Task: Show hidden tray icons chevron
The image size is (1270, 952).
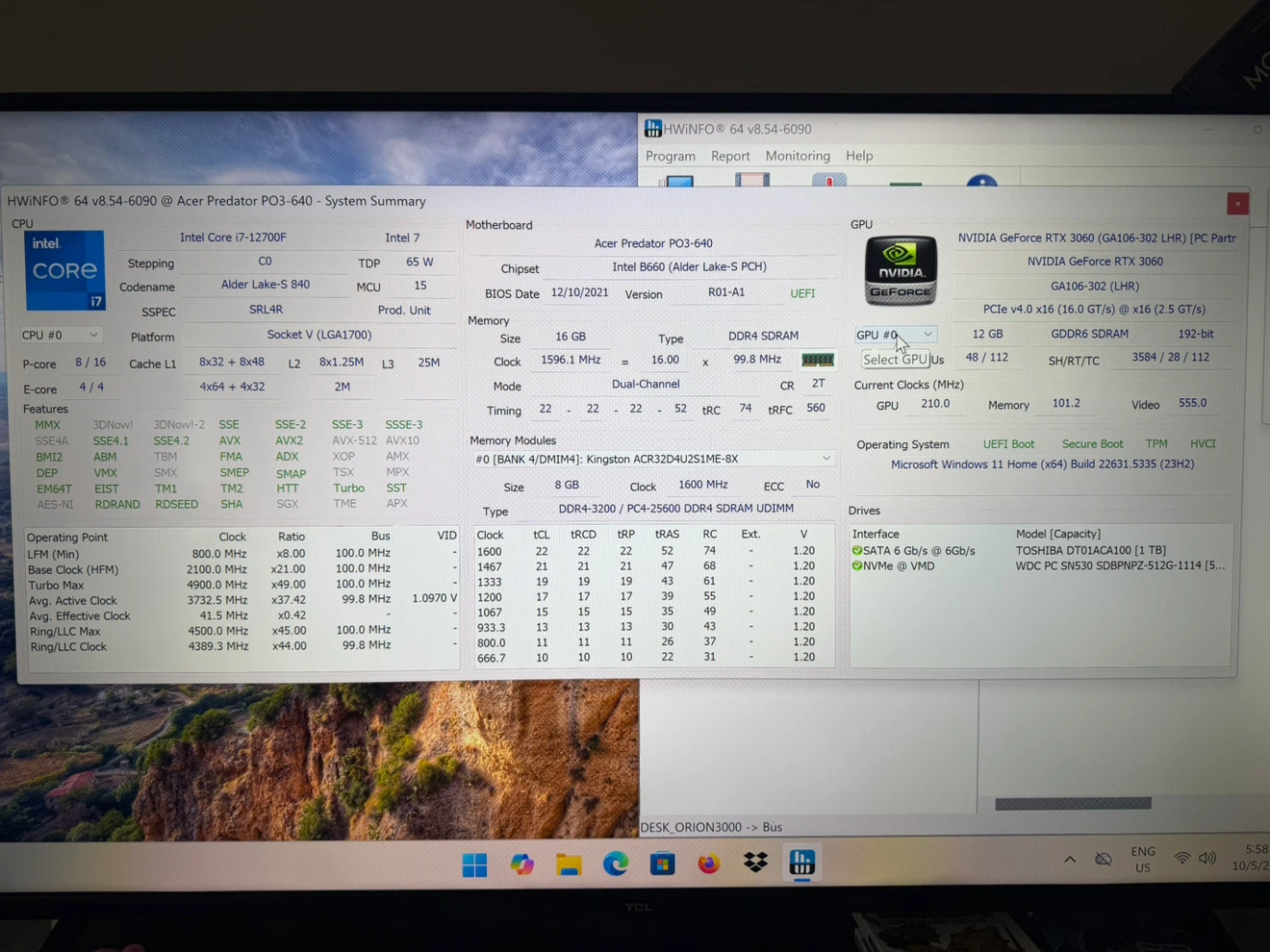Action: tap(1070, 859)
